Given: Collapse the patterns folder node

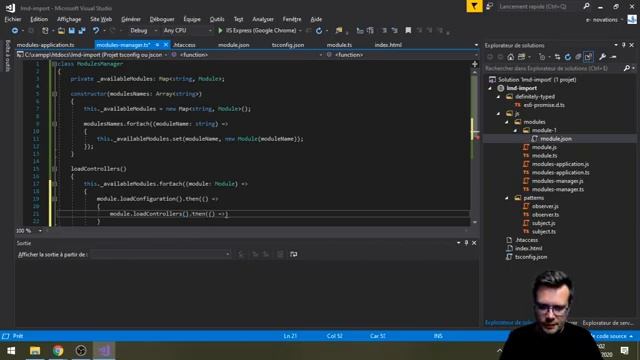Looking at the screenshot, I should pyautogui.click(x=507, y=198).
